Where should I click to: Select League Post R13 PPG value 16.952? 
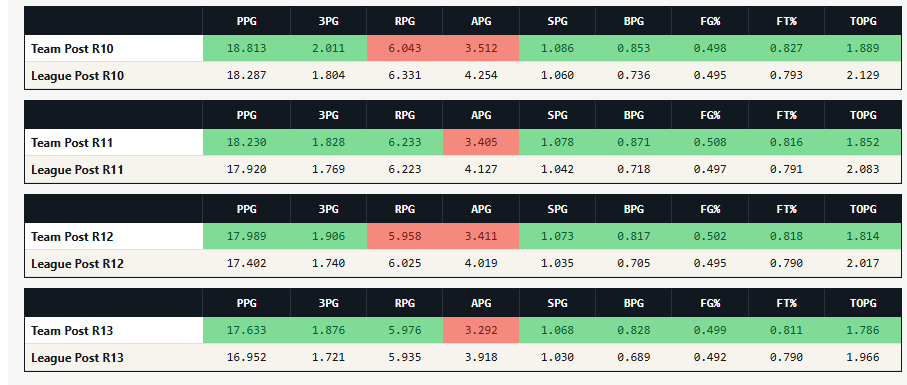click(x=247, y=358)
